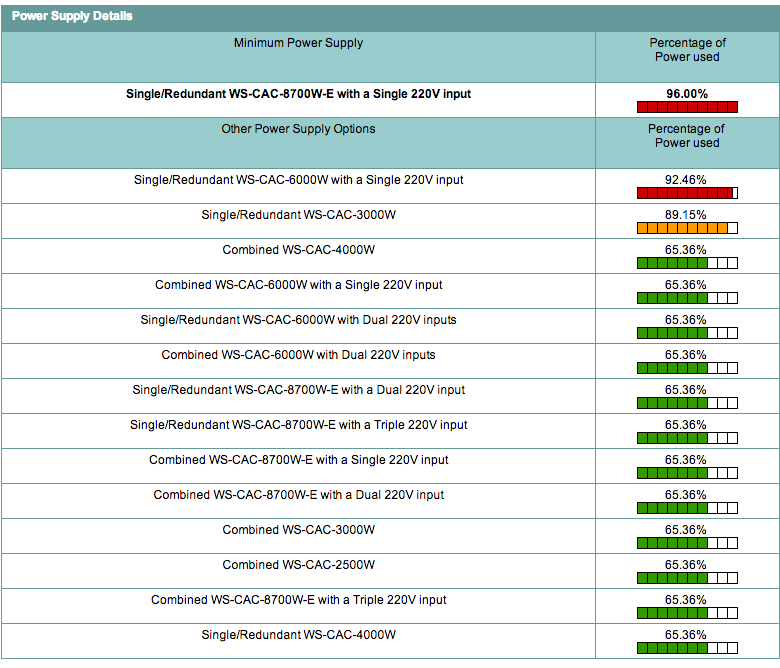Screen dimensions: 780x668
Task: Select the red 96.00% power usage bar
Action: 686,107
